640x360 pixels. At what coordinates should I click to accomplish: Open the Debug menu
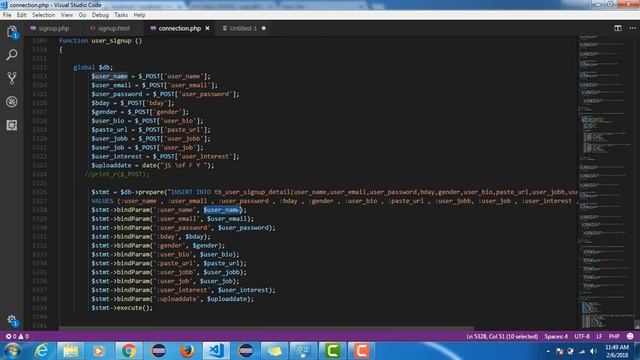tap(100, 15)
